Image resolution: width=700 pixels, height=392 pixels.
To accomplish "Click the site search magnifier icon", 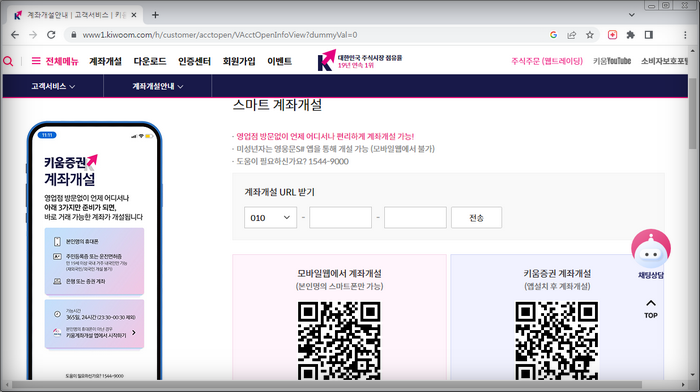I will click(x=8, y=61).
